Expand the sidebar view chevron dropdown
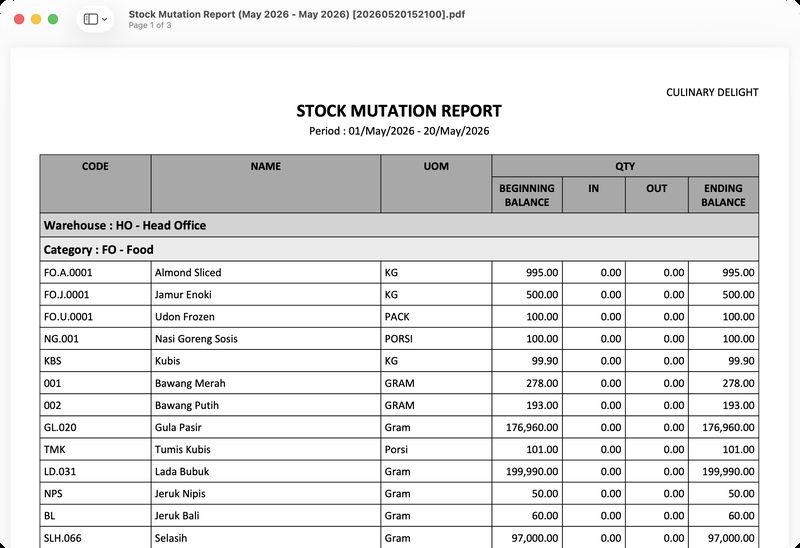This screenshot has height=548, width=800. pyautogui.click(x=105, y=19)
